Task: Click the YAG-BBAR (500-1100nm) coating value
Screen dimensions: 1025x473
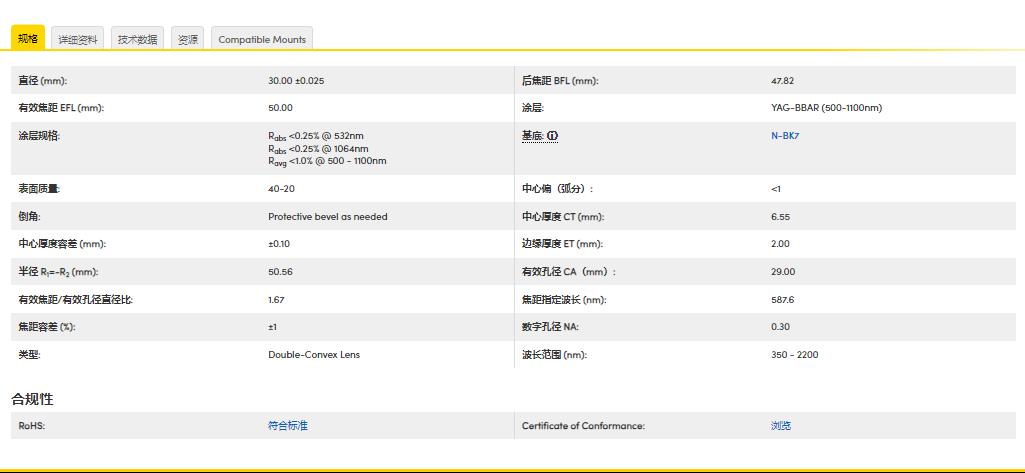Action: coord(826,108)
